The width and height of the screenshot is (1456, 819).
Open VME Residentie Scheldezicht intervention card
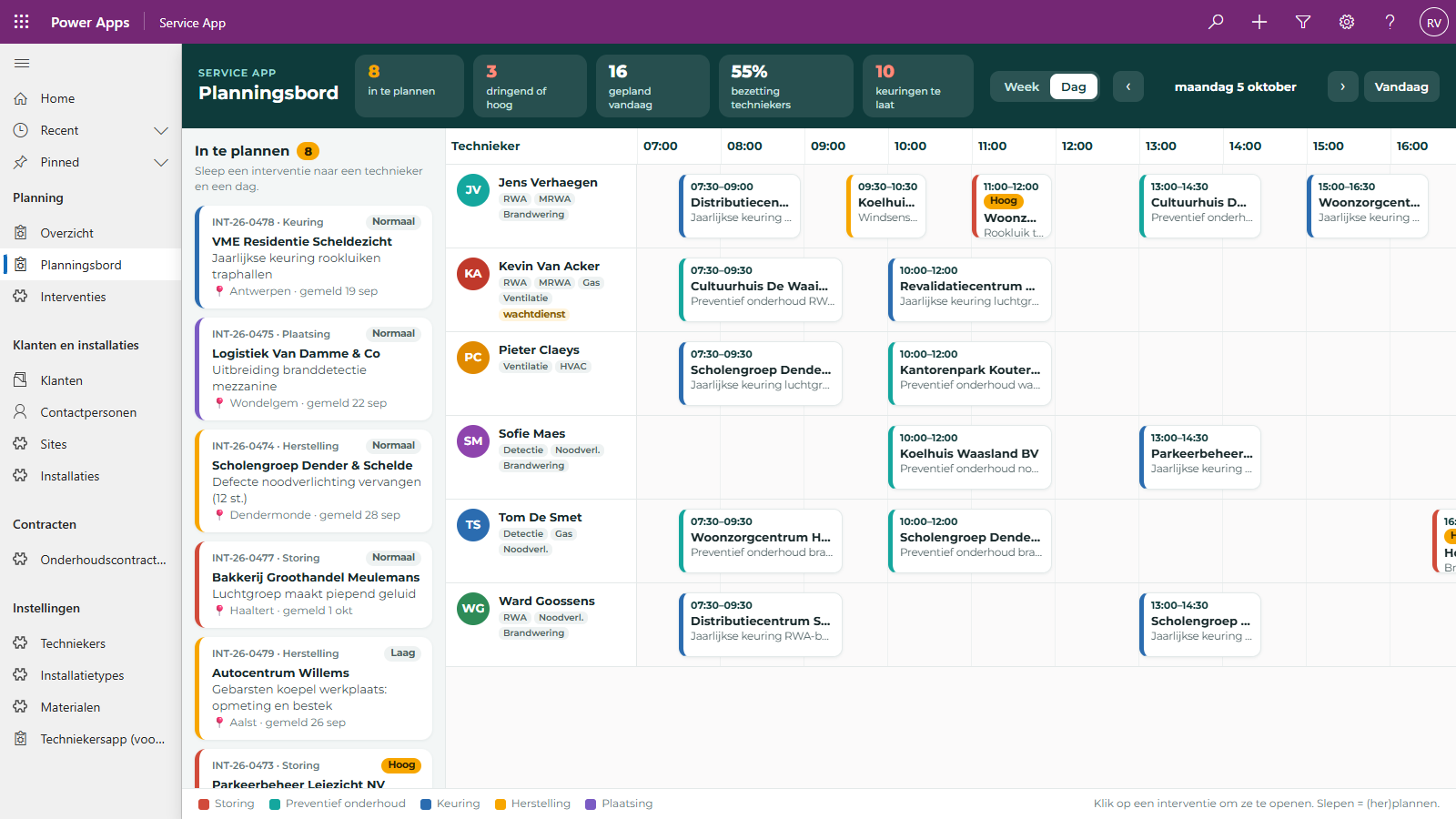click(314, 258)
